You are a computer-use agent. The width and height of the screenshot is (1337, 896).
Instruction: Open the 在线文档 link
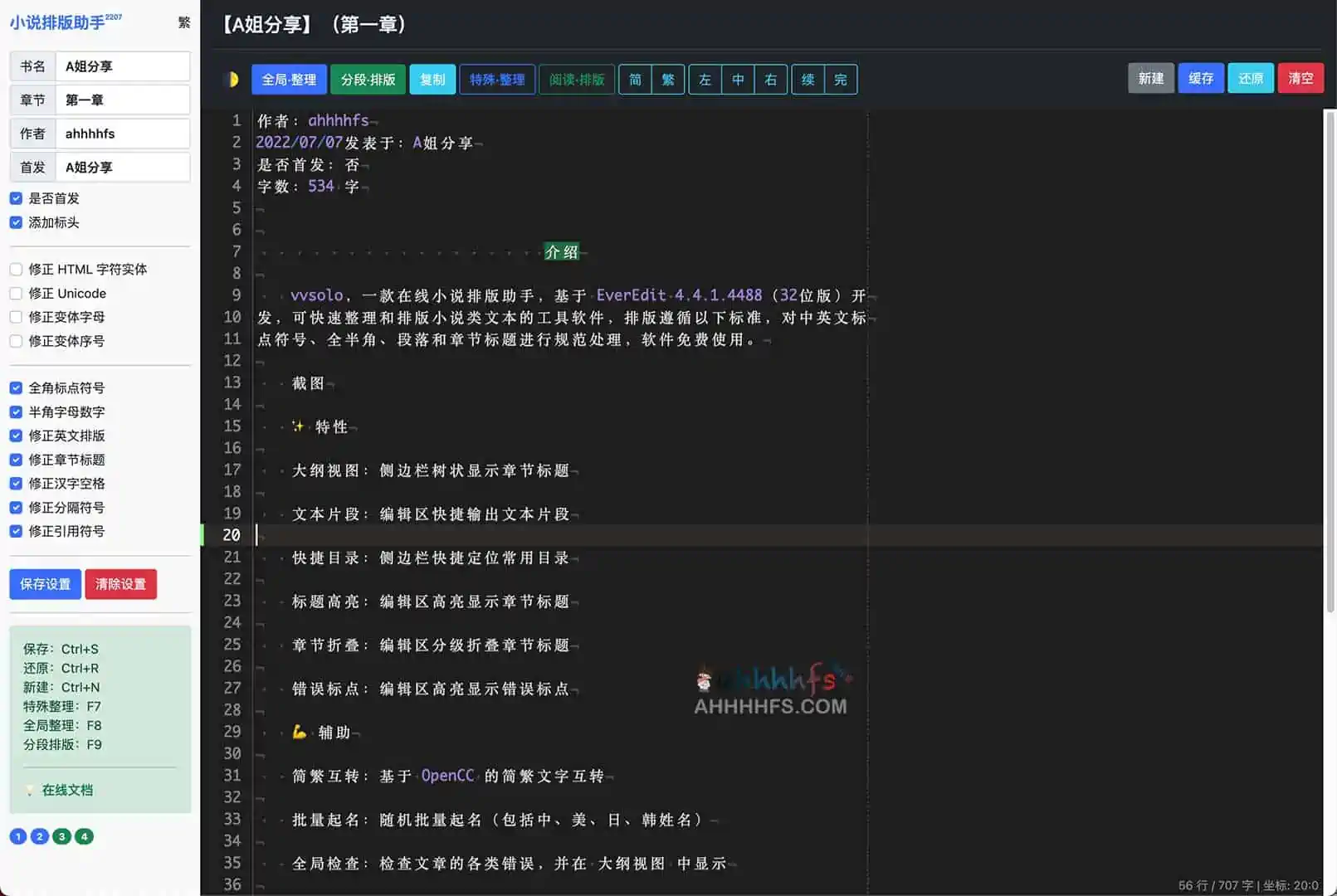tap(67, 790)
